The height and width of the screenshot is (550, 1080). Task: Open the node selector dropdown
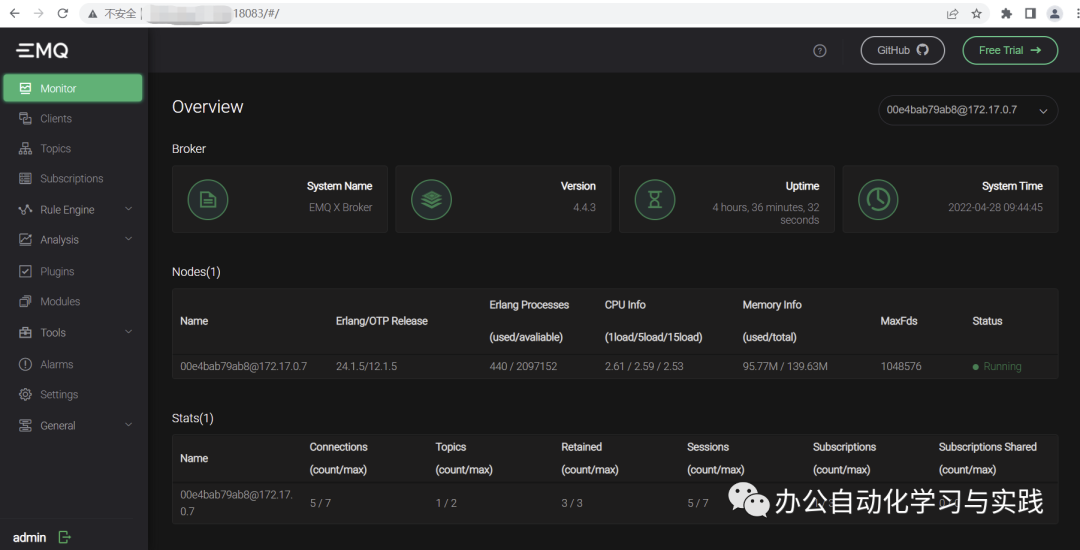click(968, 110)
